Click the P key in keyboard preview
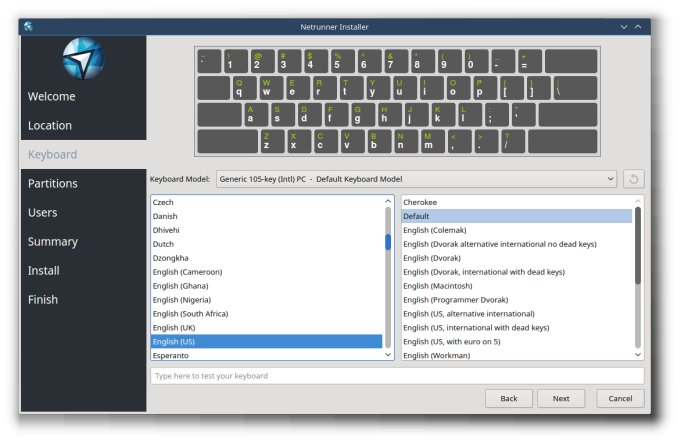 (x=485, y=88)
